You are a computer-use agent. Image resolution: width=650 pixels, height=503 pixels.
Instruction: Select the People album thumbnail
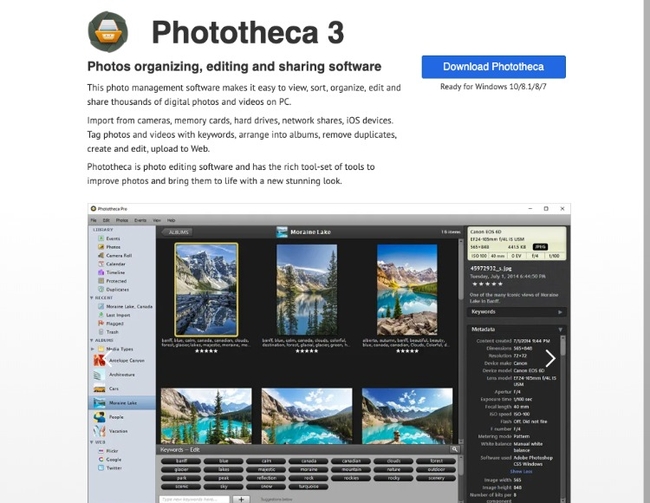(x=99, y=417)
